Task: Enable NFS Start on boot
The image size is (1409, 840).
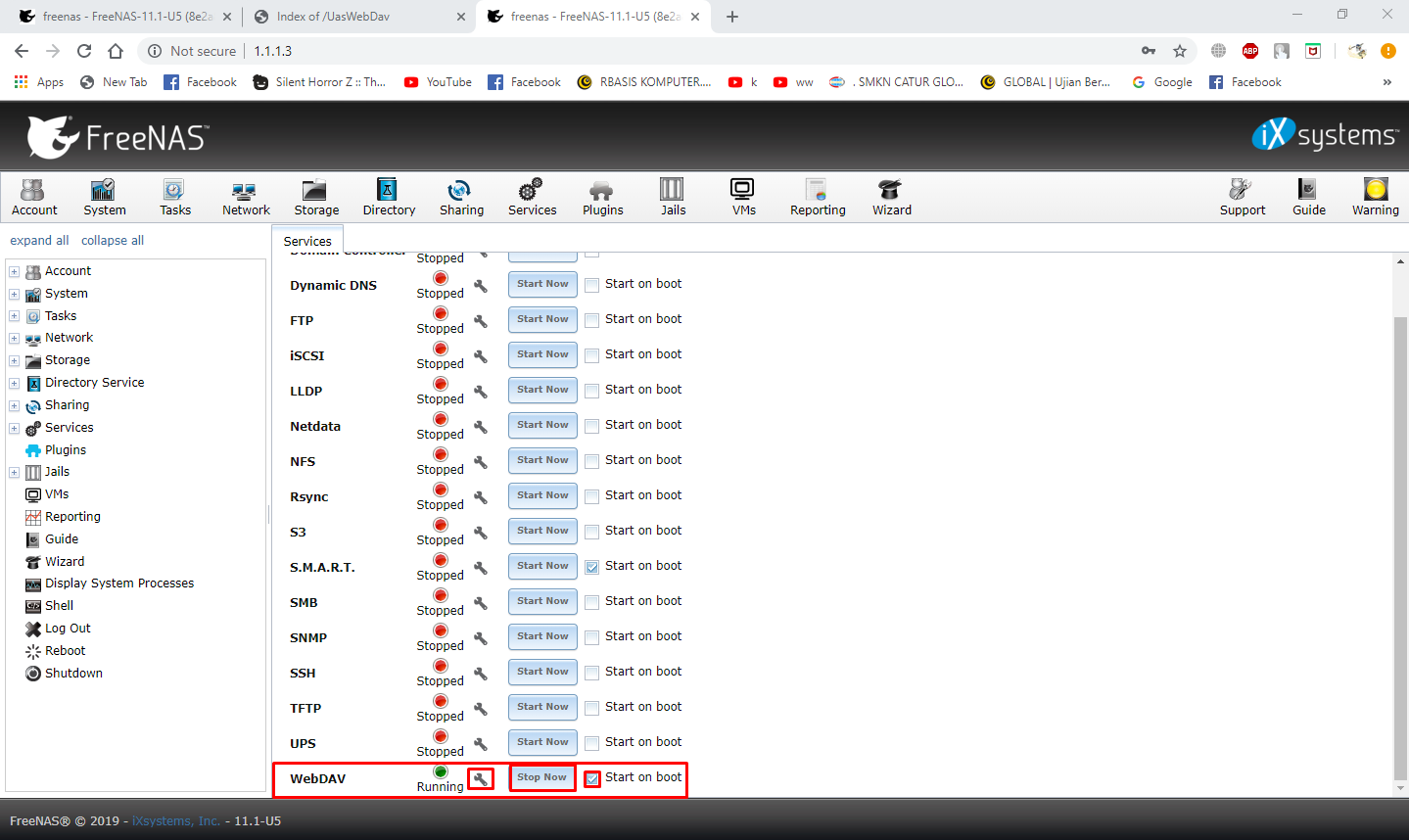Action: [592, 462]
